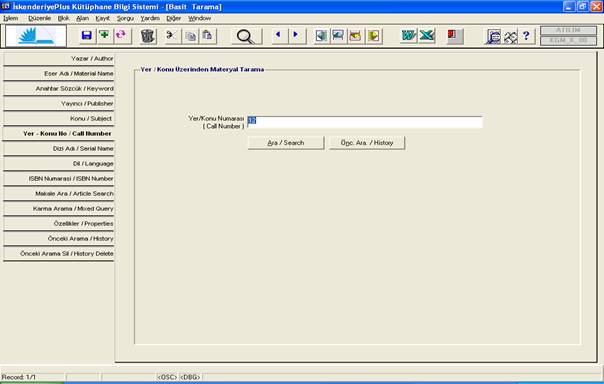The image size is (604, 384).
Task: Select the Konu / Subject tab
Action: tap(59, 119)
